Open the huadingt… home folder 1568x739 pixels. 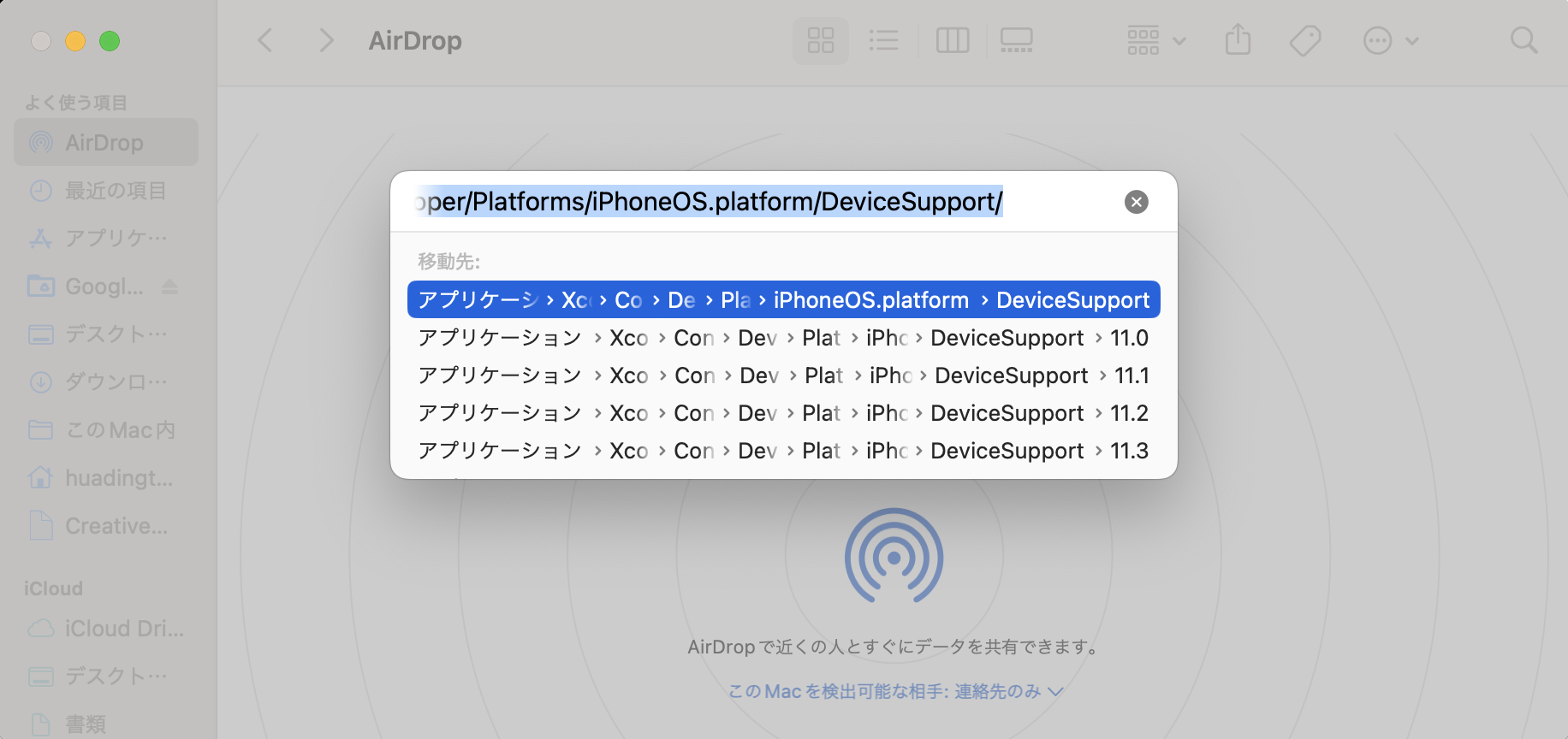106,477
